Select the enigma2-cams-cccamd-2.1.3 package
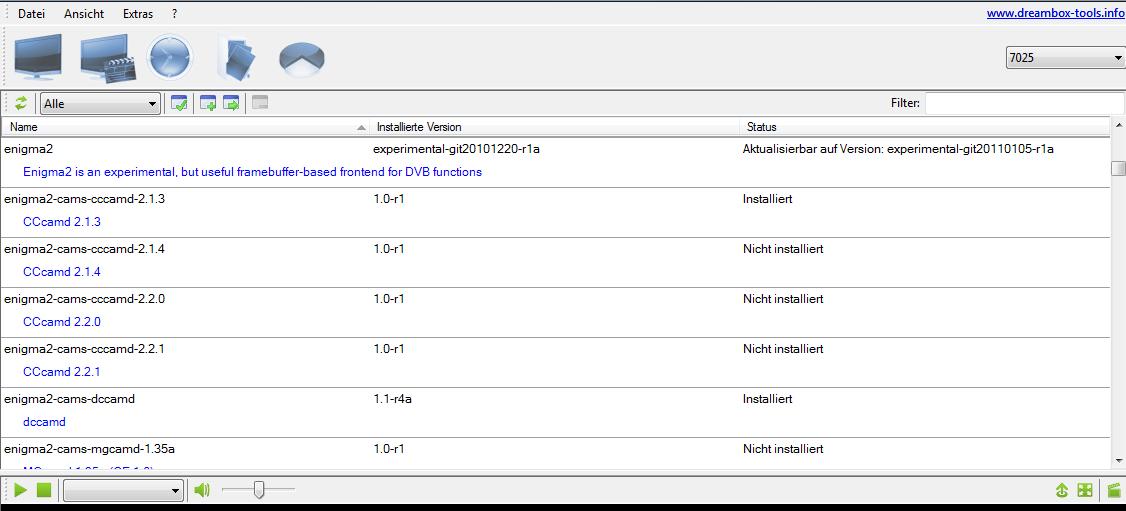 (x=555, y=212)
